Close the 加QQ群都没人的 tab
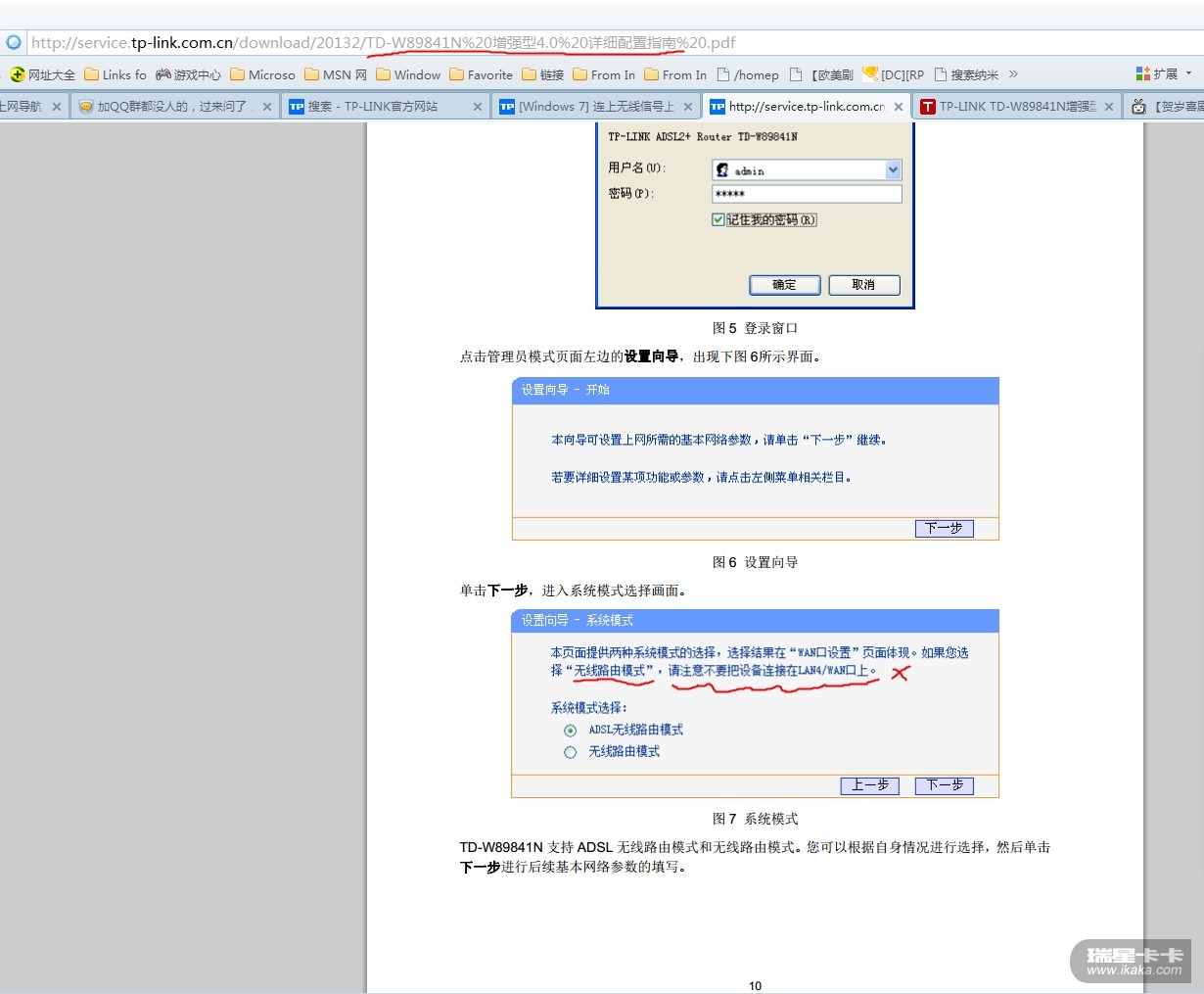 pos(267,107)
